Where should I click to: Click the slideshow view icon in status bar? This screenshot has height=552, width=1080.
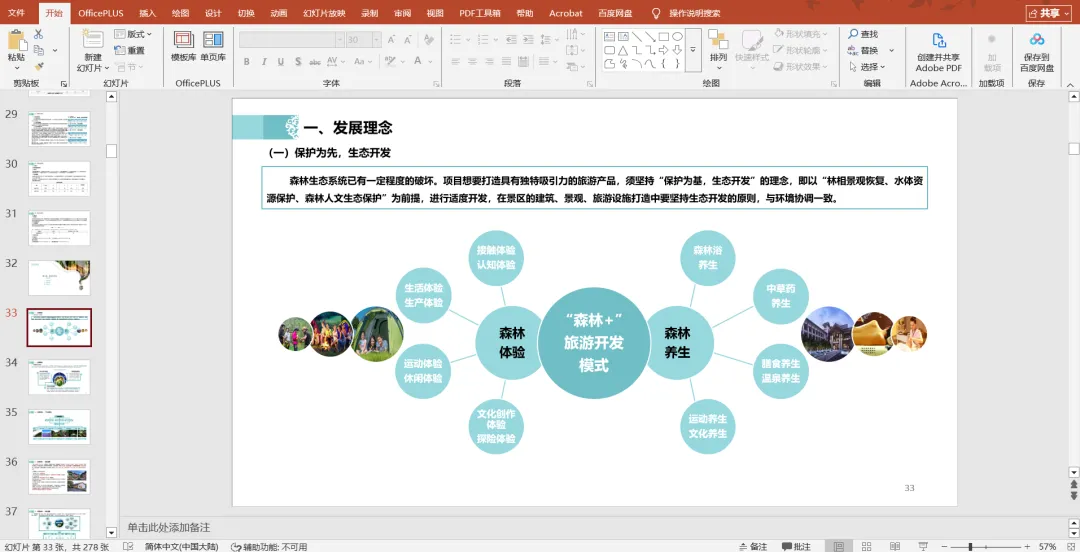point(922,546)
